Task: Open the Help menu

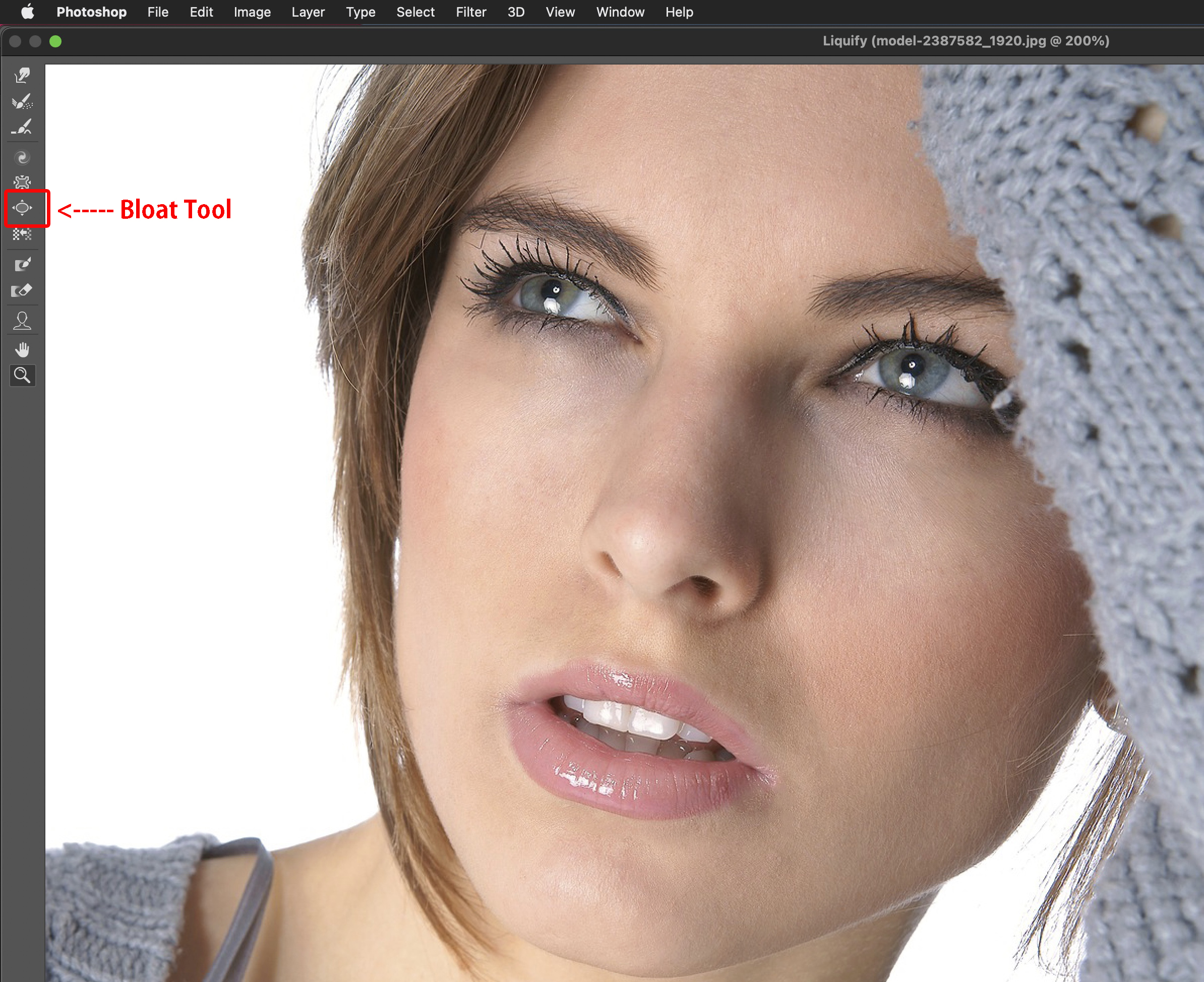Action: coord(678,12)
